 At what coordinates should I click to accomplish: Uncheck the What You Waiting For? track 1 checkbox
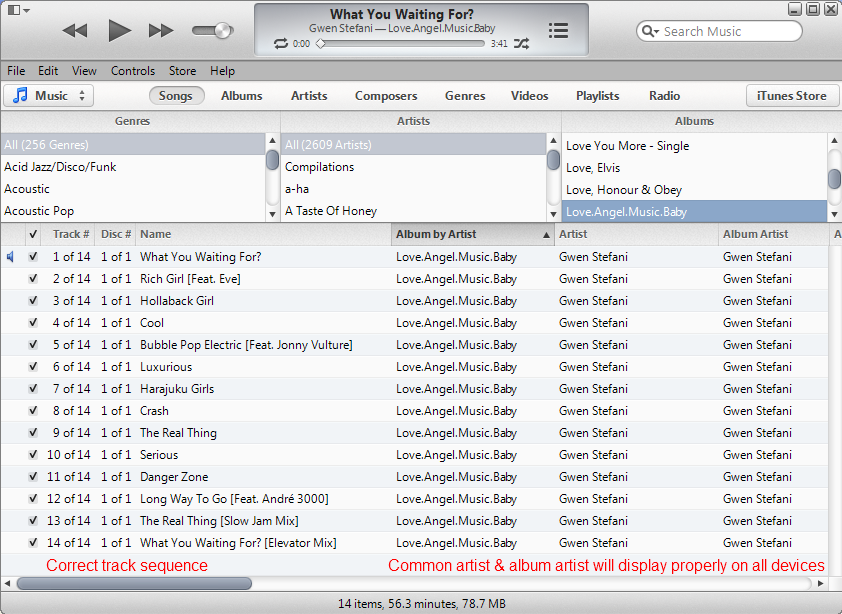point(33,257)
